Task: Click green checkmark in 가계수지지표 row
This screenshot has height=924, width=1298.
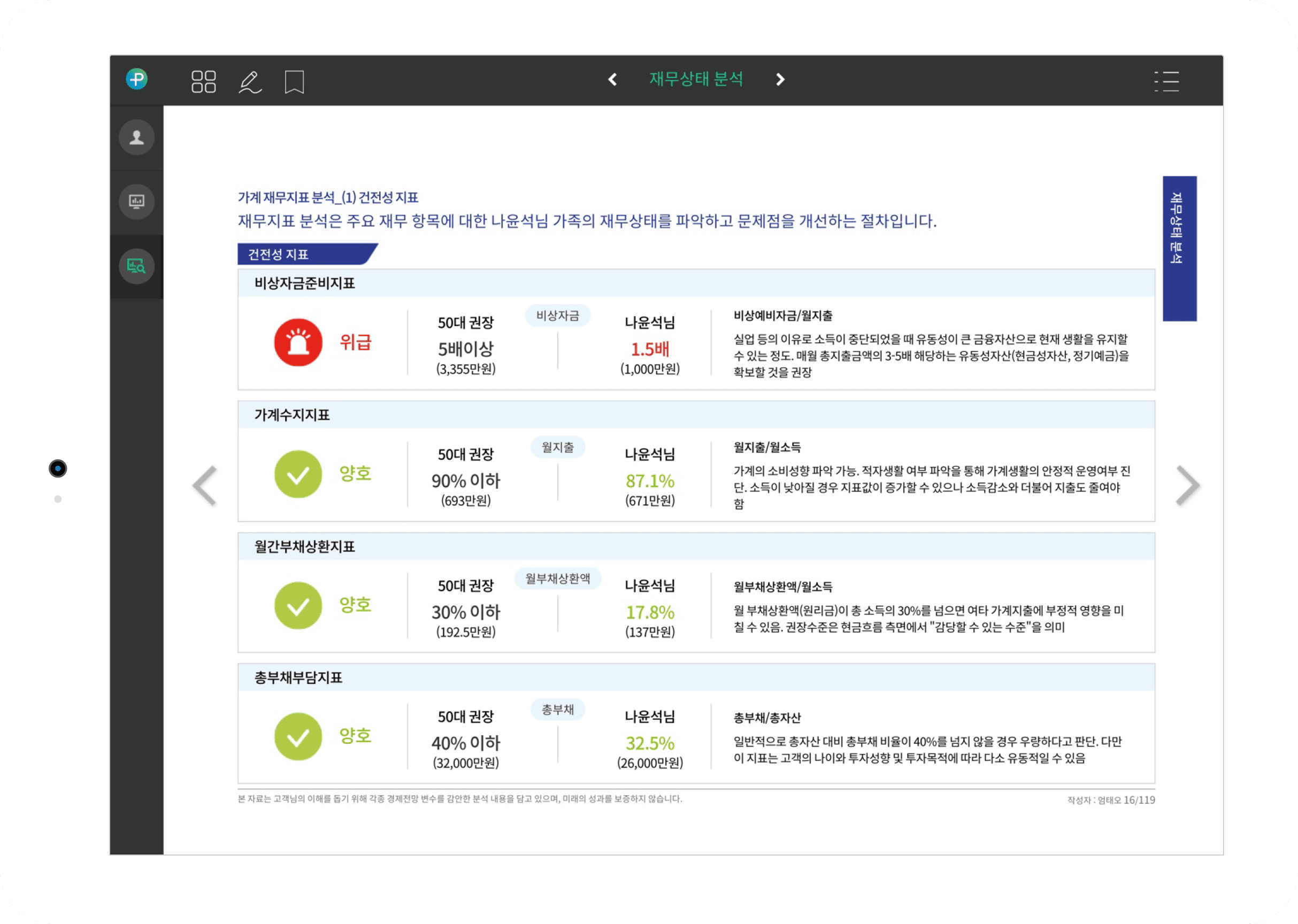Action: (x=298, y=474)
